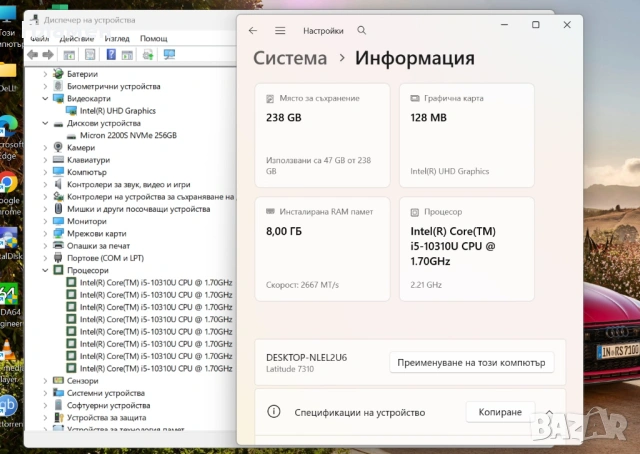Click the Камери webcam icon
The height and width of the screenshot is (454, 640).
[58, 147]
